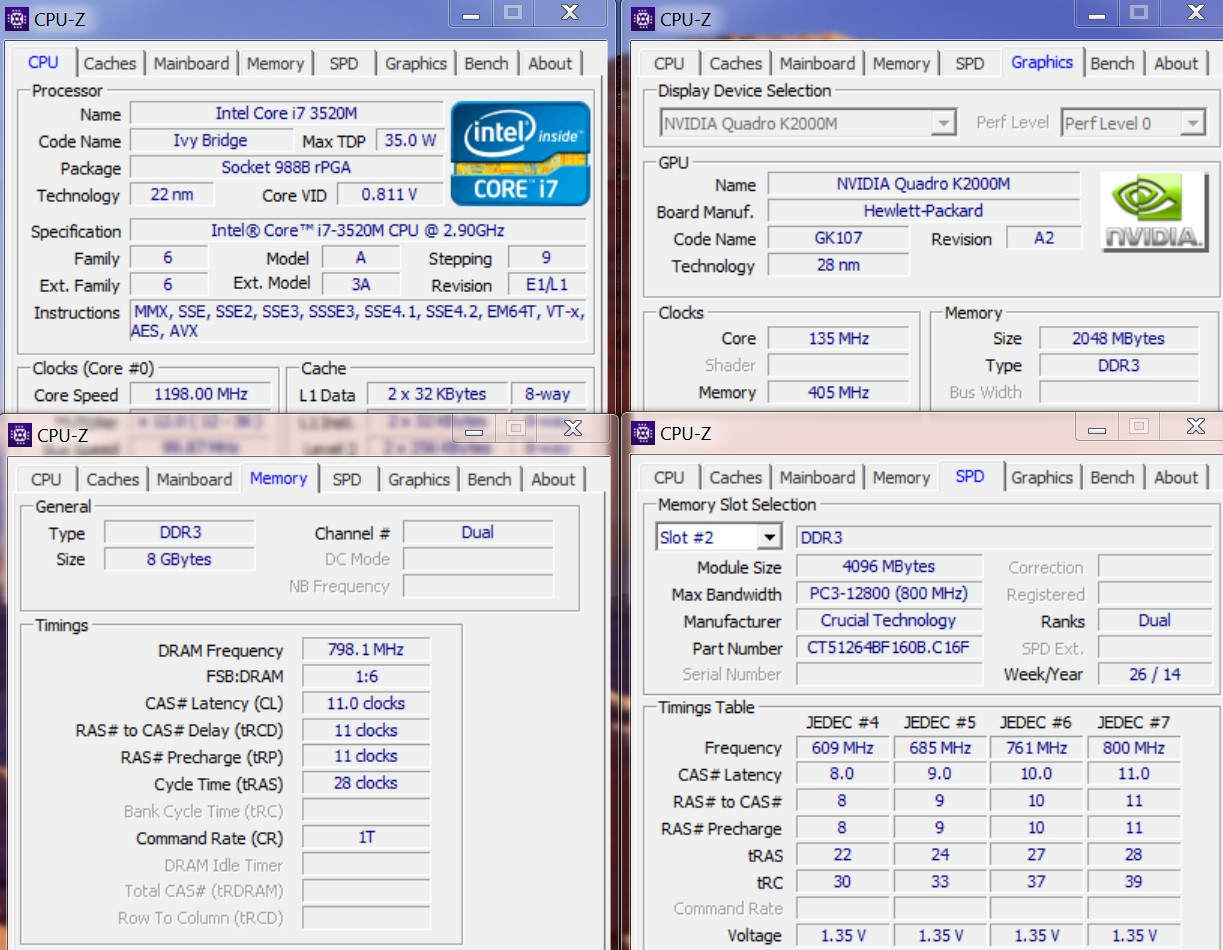Click the FSB:DRAM value '1:6'
Image resolution: width=1223 pixels, height=950 pixels.
pos(365,676)
